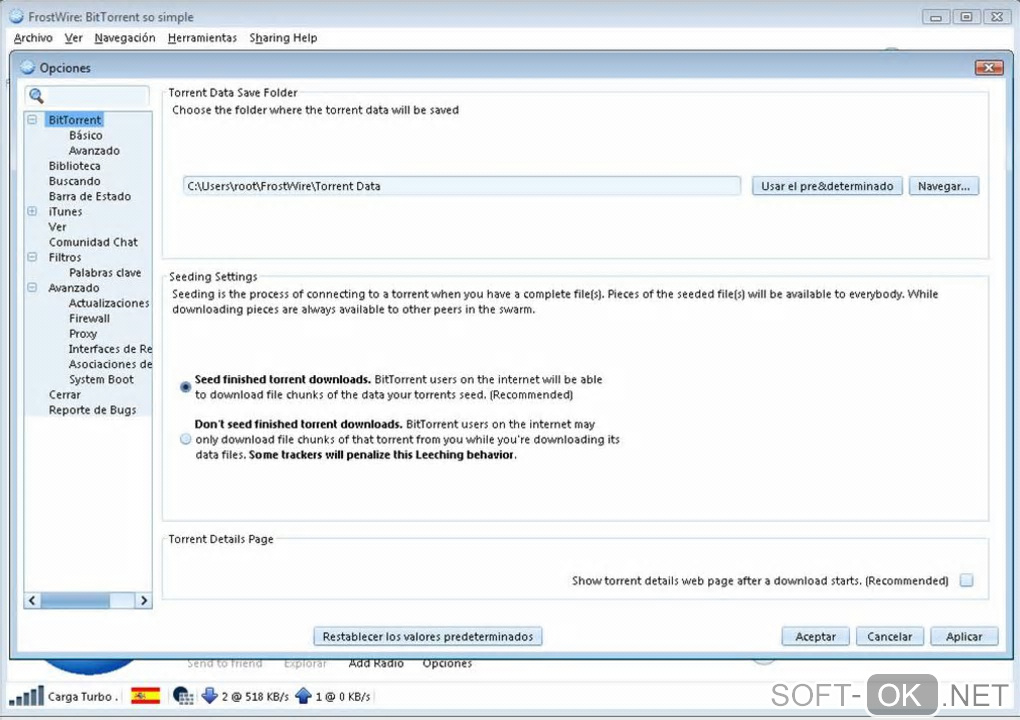Click the tree horizontal scrollbar thumb
1020x720 pixels.
pos(75,600)
